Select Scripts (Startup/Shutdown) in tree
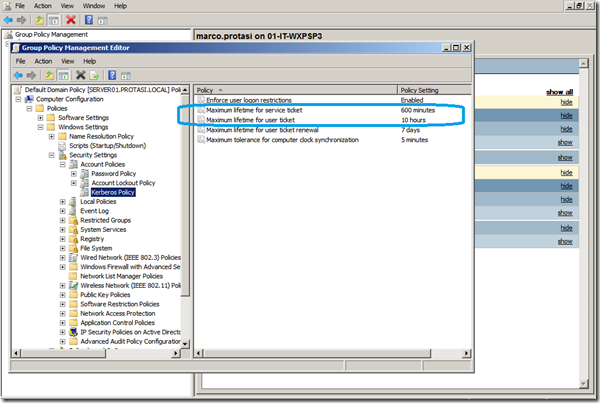The width and height of the screenshot is (600, 403). pyautogui.click(x=108, y=146)
